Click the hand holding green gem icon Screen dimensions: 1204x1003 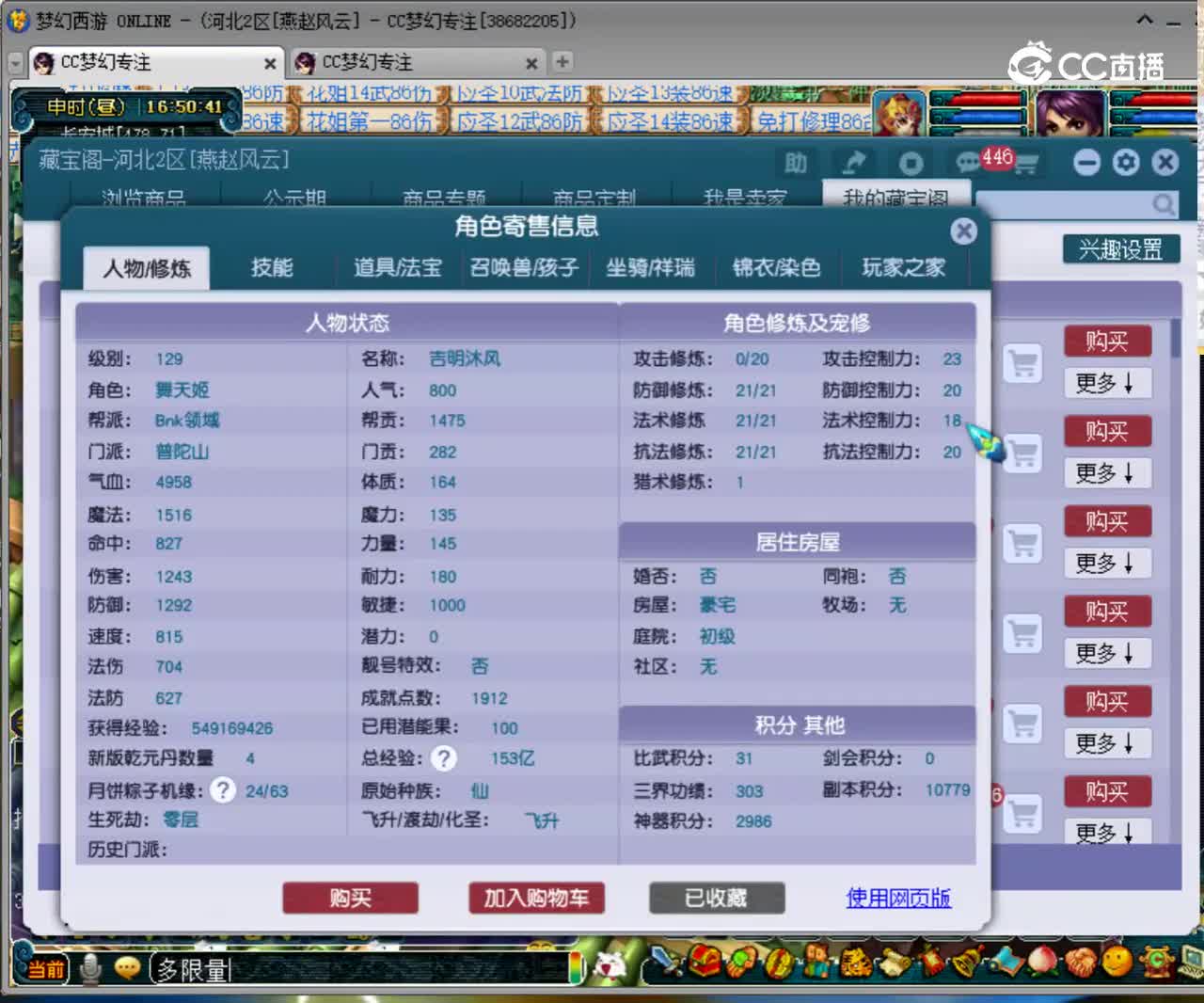[x=740, y=963]
